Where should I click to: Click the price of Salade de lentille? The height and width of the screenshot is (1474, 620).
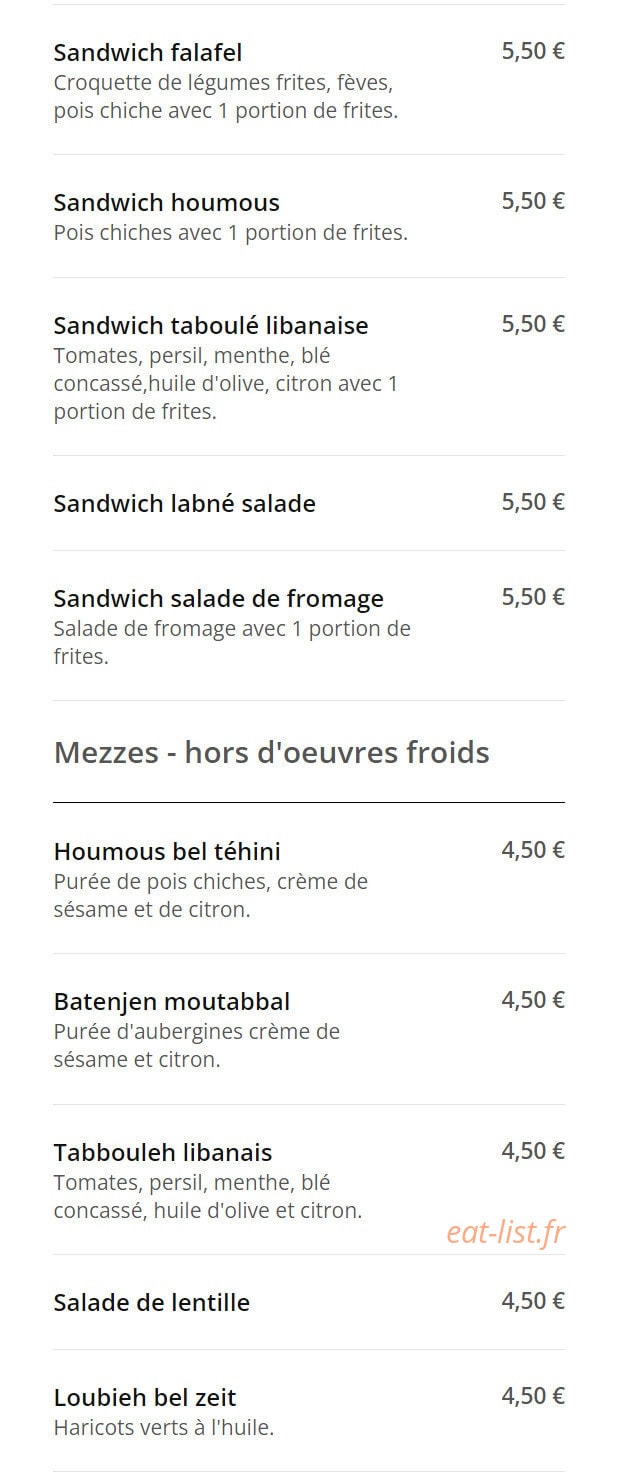click(533, 1301)
